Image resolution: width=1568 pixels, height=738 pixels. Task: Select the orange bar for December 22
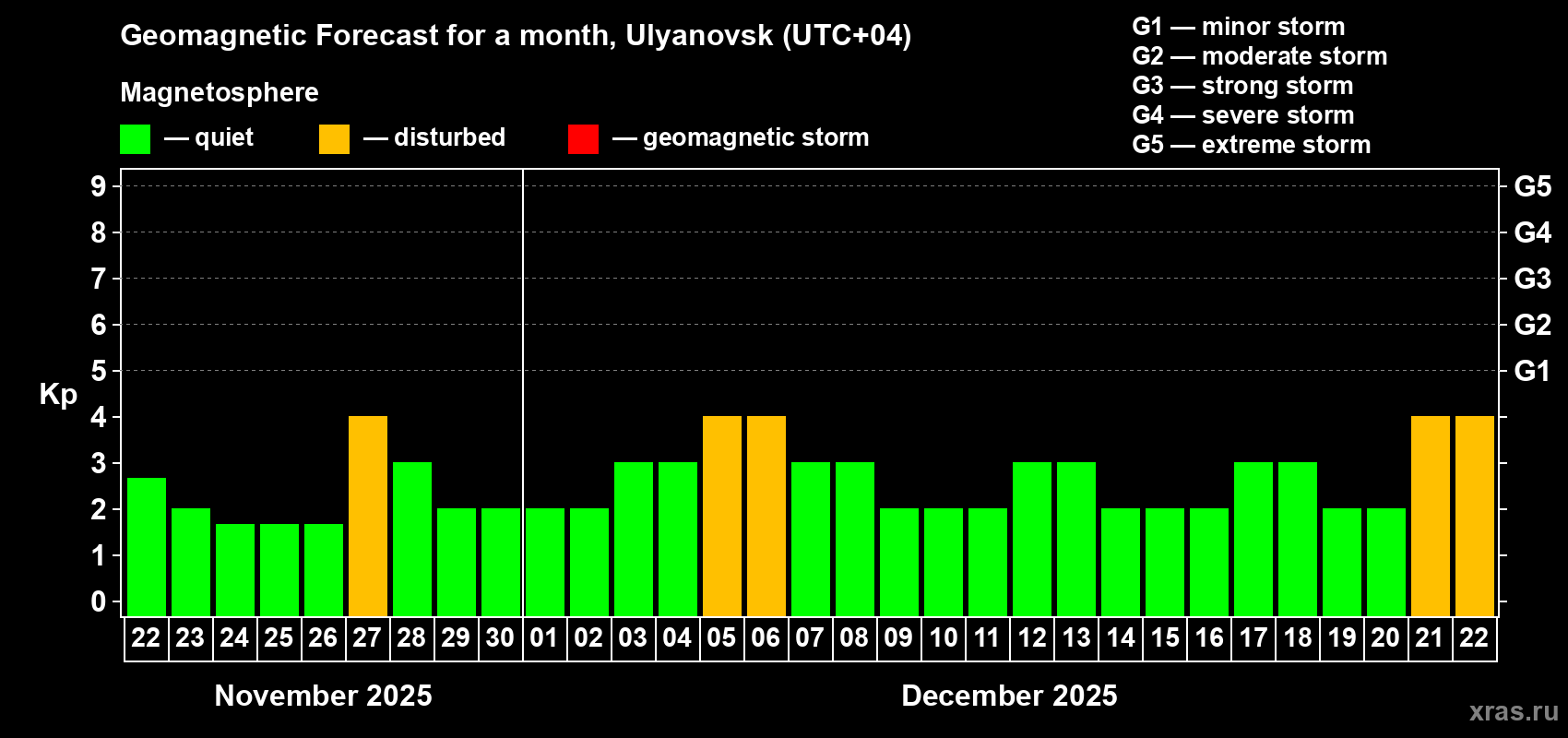click(1475, 517)
